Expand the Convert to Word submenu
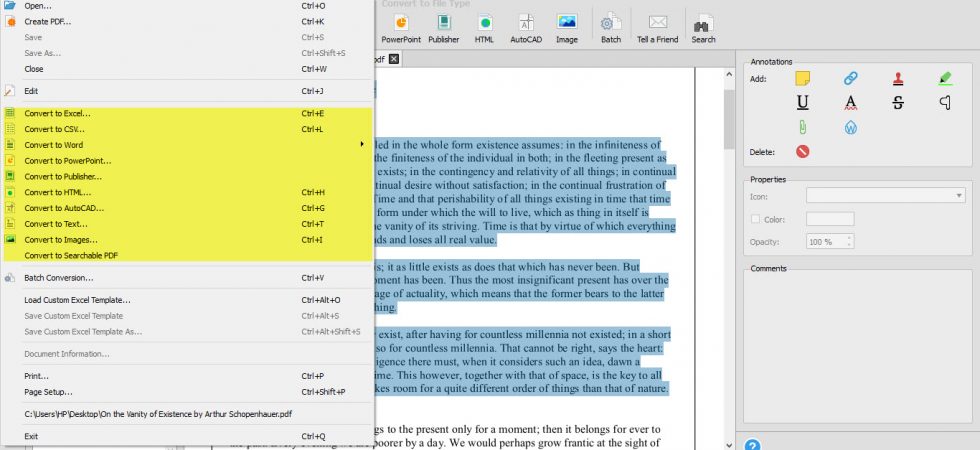The height and width of the screenshot is (450, 980). [188, 145]
